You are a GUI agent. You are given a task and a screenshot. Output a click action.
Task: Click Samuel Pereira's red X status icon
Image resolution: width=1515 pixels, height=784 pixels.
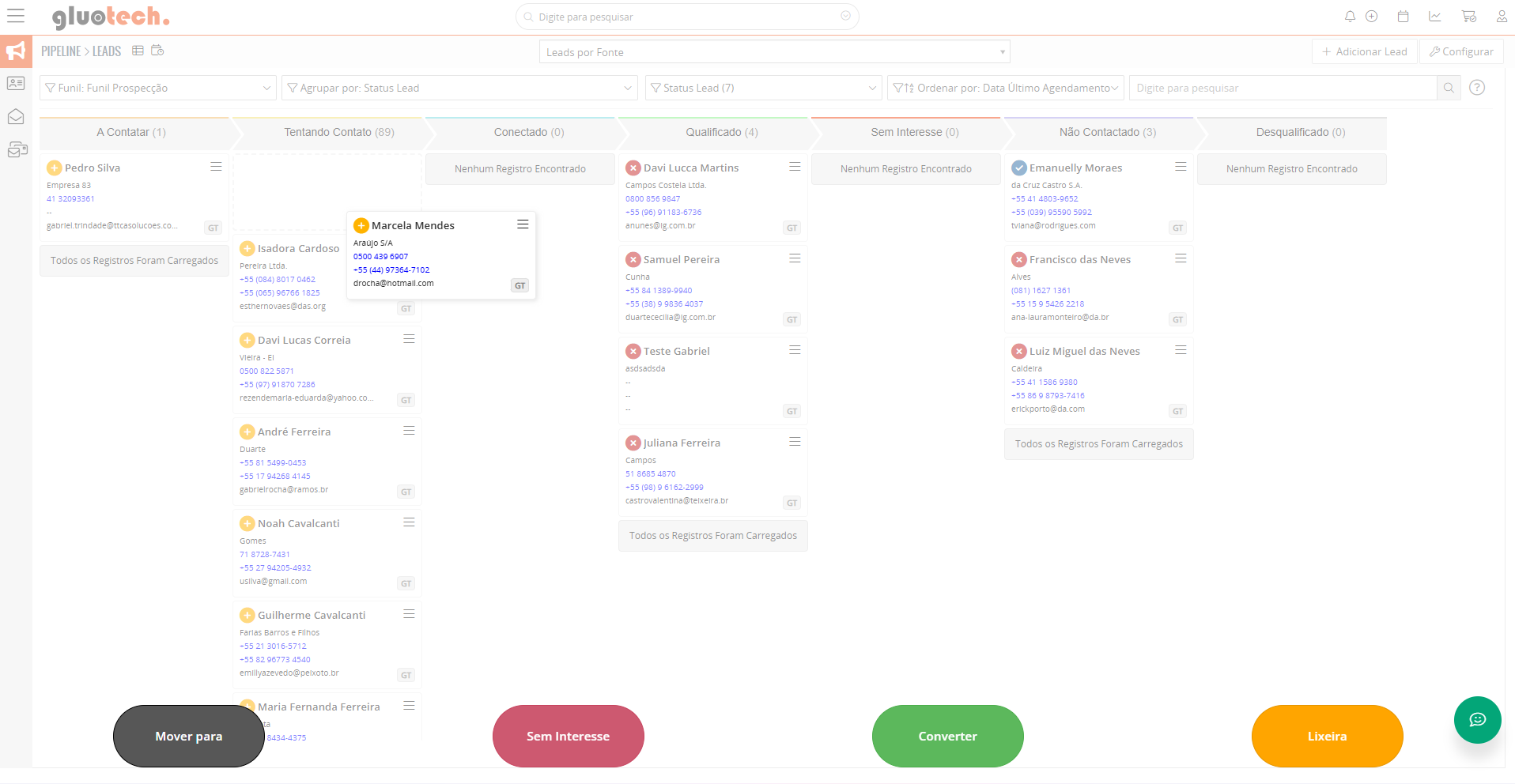pyautogui.click(x=633, y=259)
